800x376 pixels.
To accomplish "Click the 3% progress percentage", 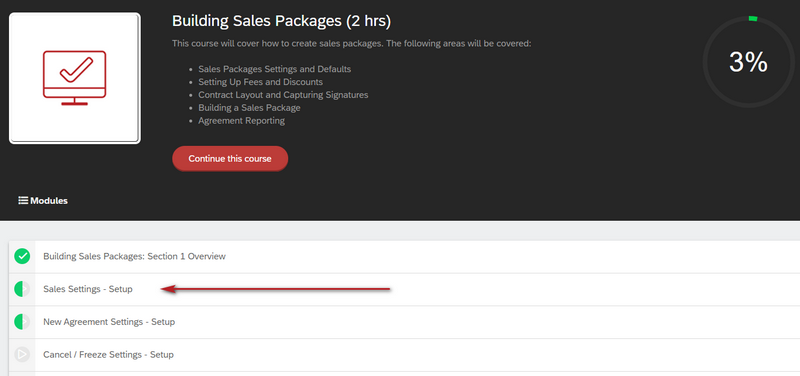I will (748, 62).
